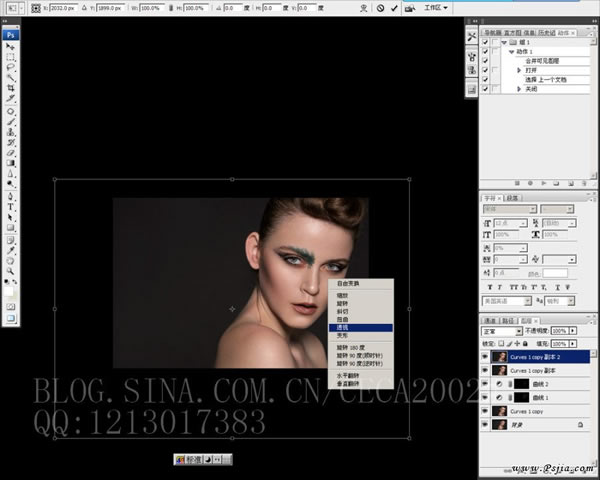Select the Clone Stamp tool
The height and width of the screenshot is (480, 600).
[x=10, y=132]
